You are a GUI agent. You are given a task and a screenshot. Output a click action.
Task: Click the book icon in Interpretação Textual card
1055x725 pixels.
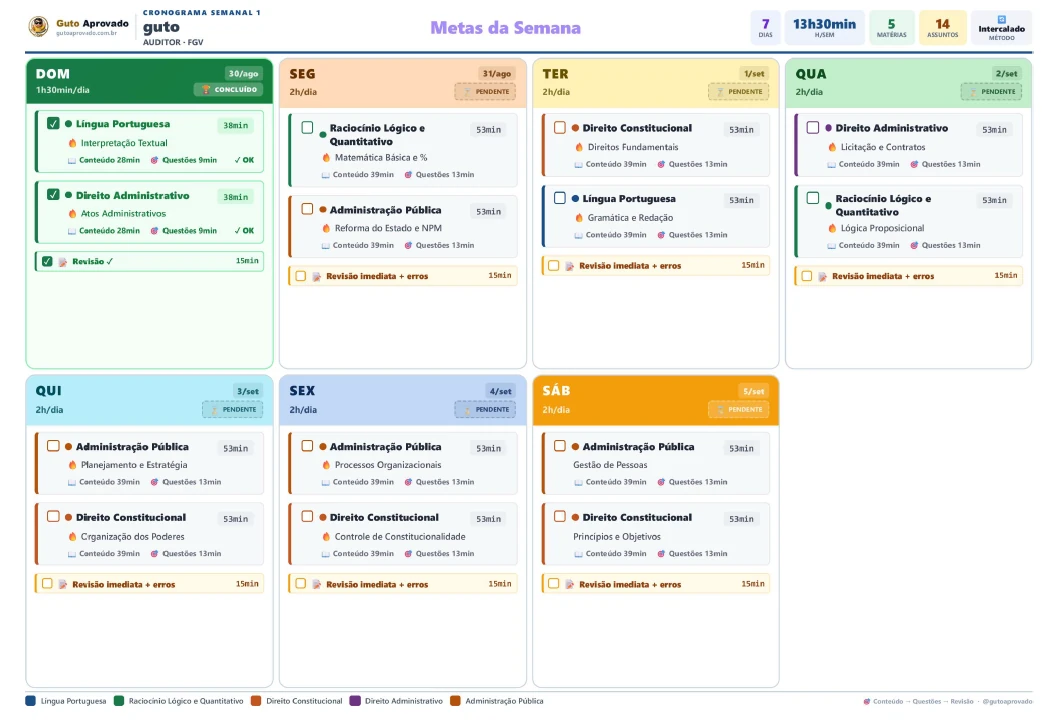click(71, 160)
